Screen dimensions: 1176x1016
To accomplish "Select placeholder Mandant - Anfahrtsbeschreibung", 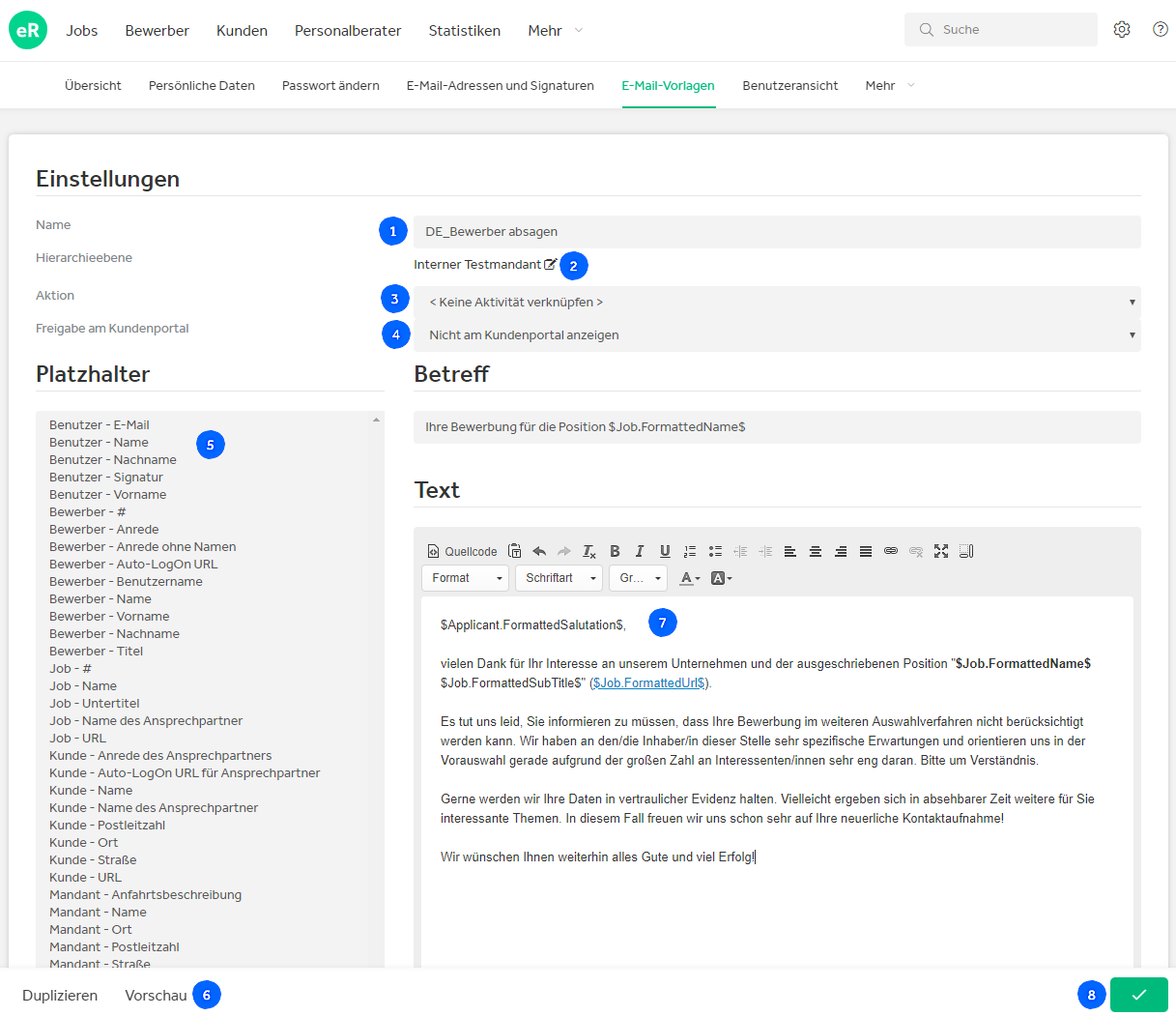I will [x=146, y=894].
